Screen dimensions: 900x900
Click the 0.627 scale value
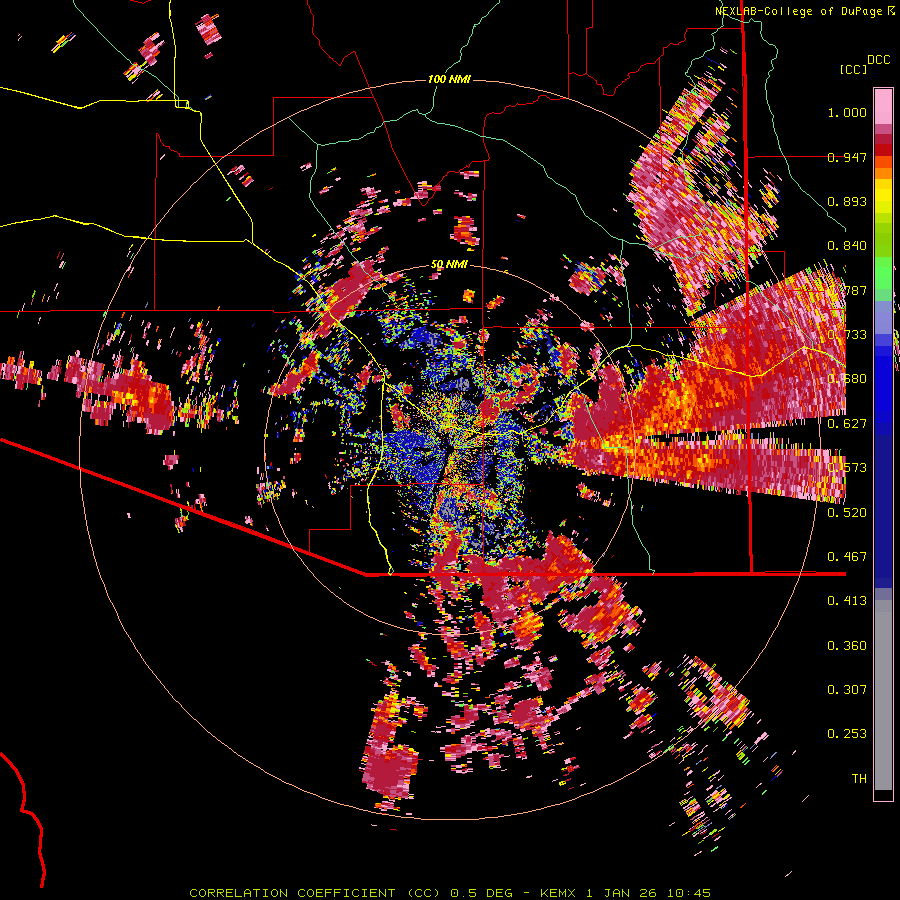point(847,424)
